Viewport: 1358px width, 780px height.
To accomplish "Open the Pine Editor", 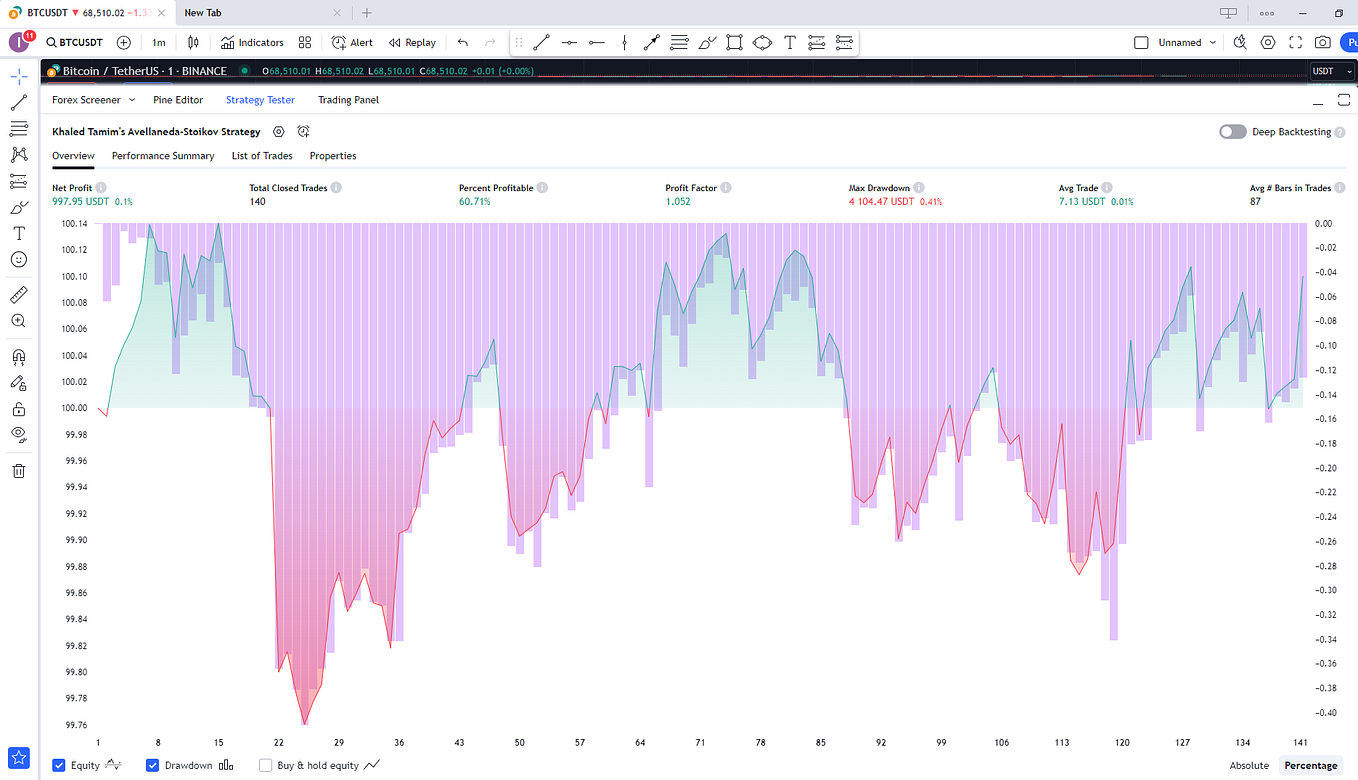I will 177,99.
